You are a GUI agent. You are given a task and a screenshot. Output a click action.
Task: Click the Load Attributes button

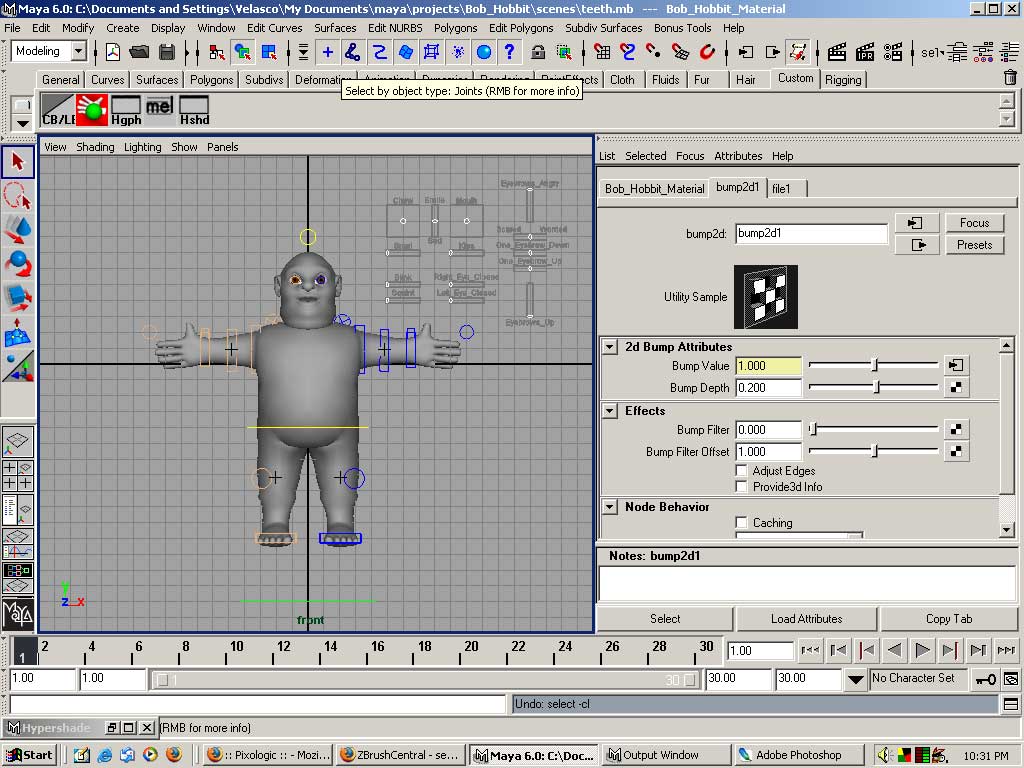tap(806, 619)
